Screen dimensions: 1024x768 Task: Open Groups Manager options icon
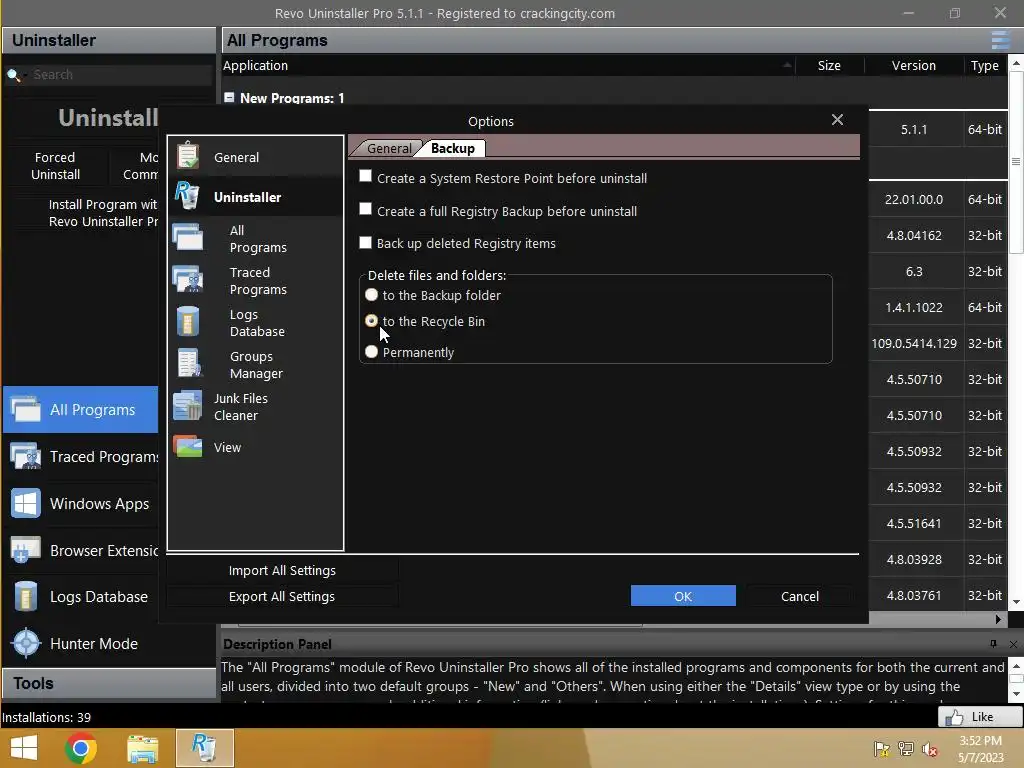(x=189, y=363)
